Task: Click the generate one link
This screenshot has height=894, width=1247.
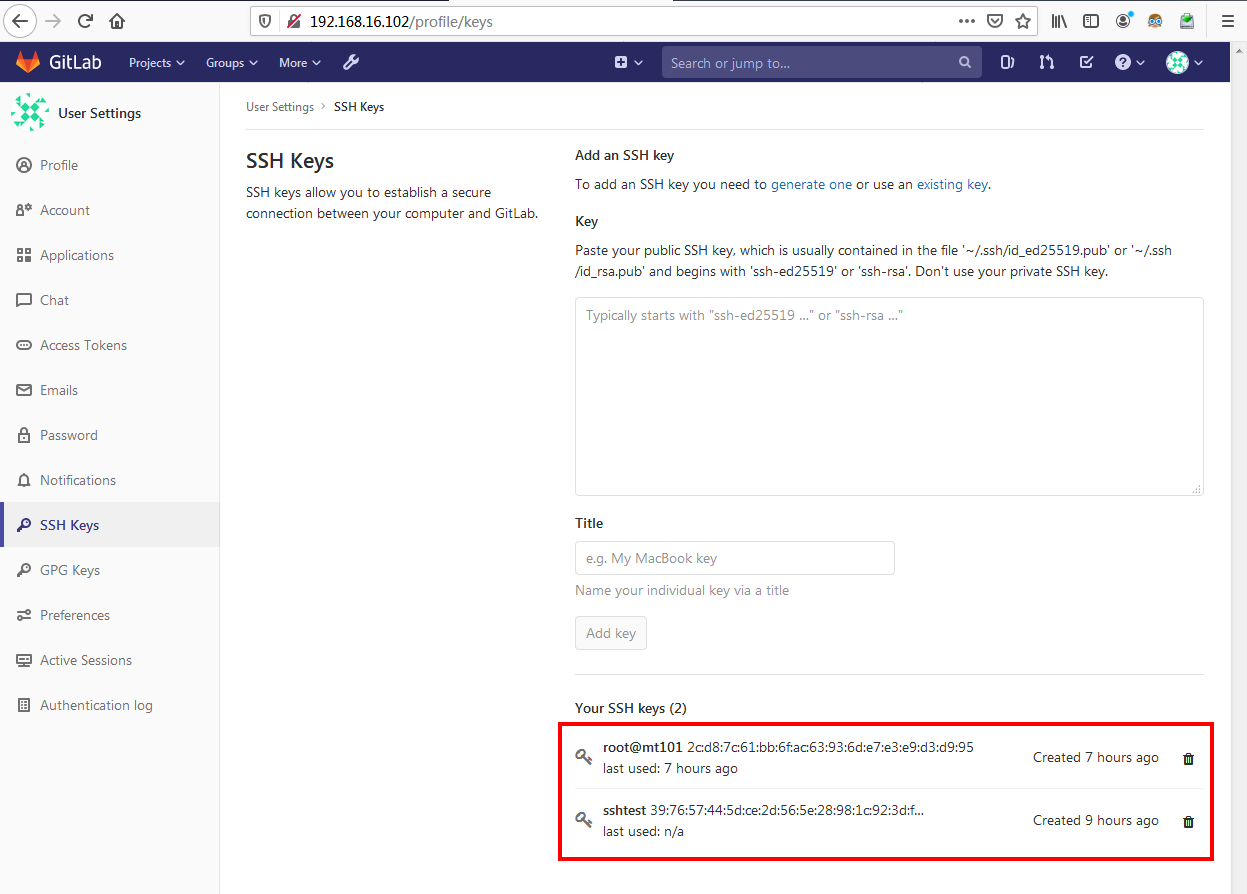Action: pyautogui.click(x=811, y=184)
